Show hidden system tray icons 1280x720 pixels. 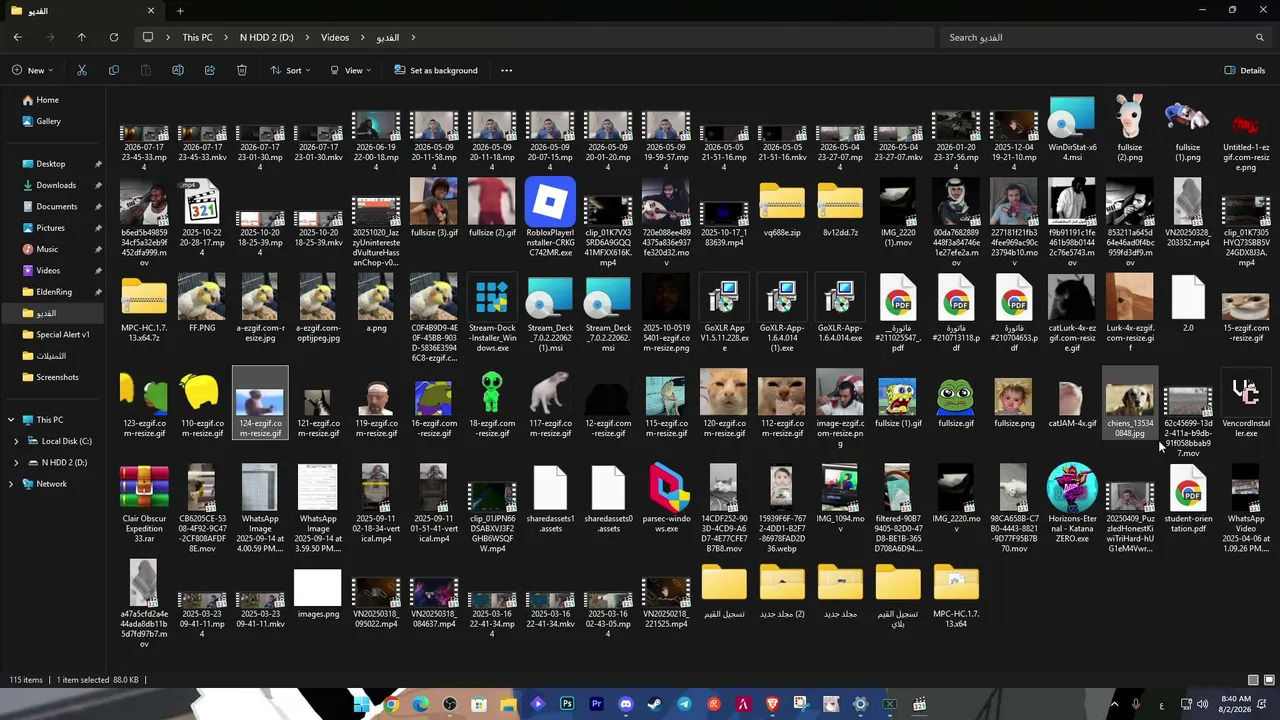(x=1114, y=704)
